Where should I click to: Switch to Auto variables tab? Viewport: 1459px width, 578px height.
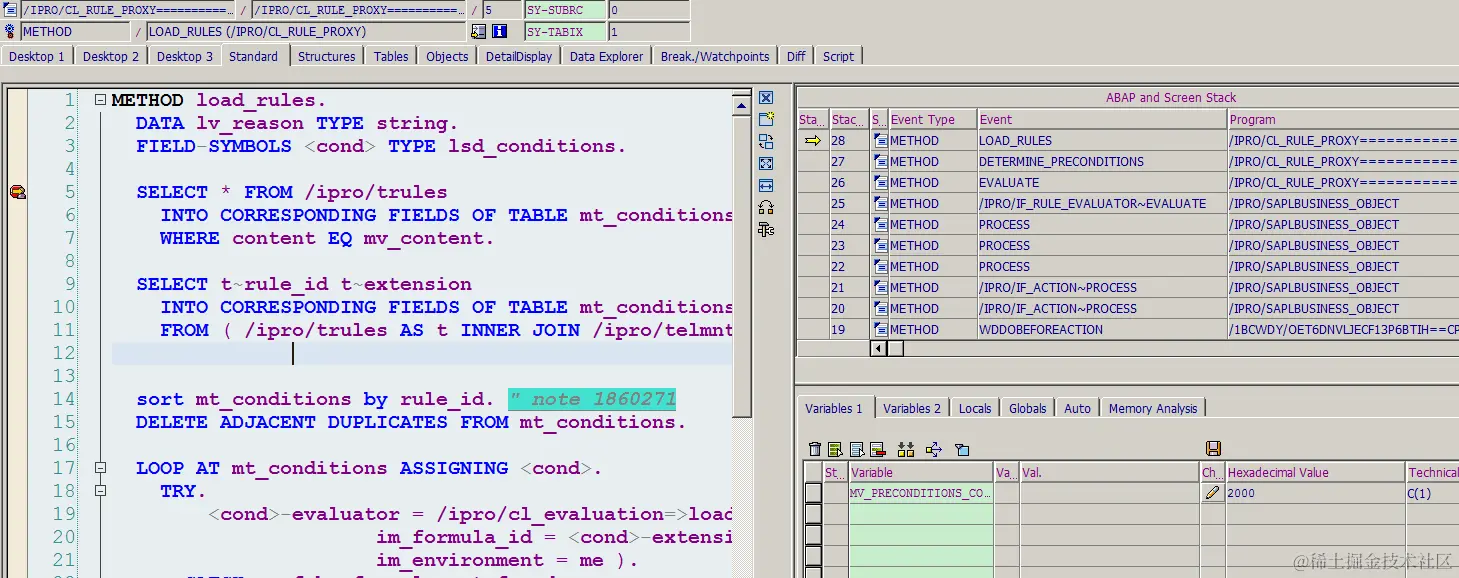click(x=1077, y=408)
